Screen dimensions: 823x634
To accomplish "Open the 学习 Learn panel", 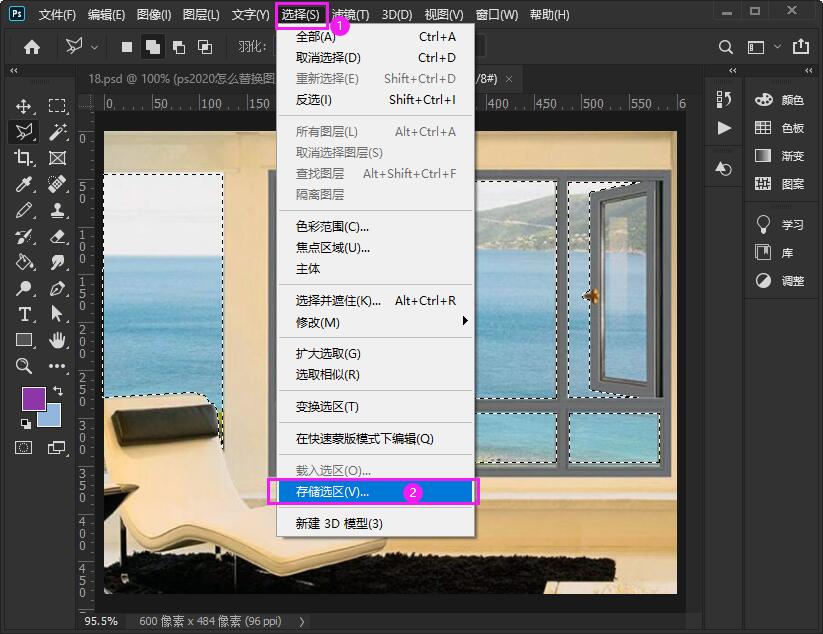I will coord(780,225).
